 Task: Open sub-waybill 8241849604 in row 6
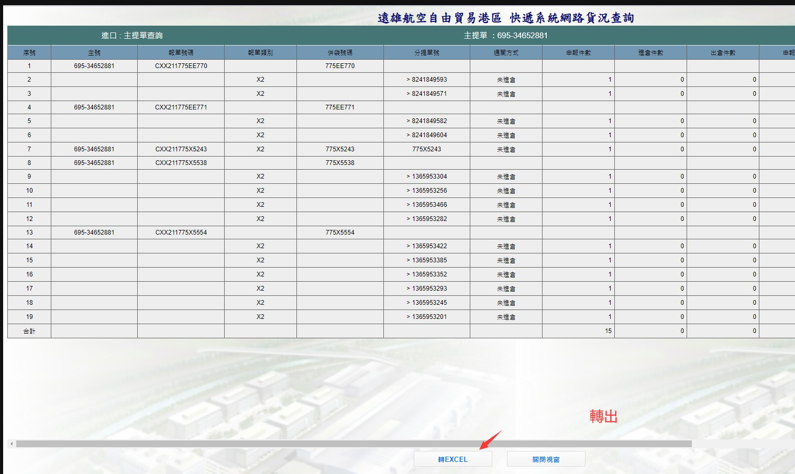428,135
